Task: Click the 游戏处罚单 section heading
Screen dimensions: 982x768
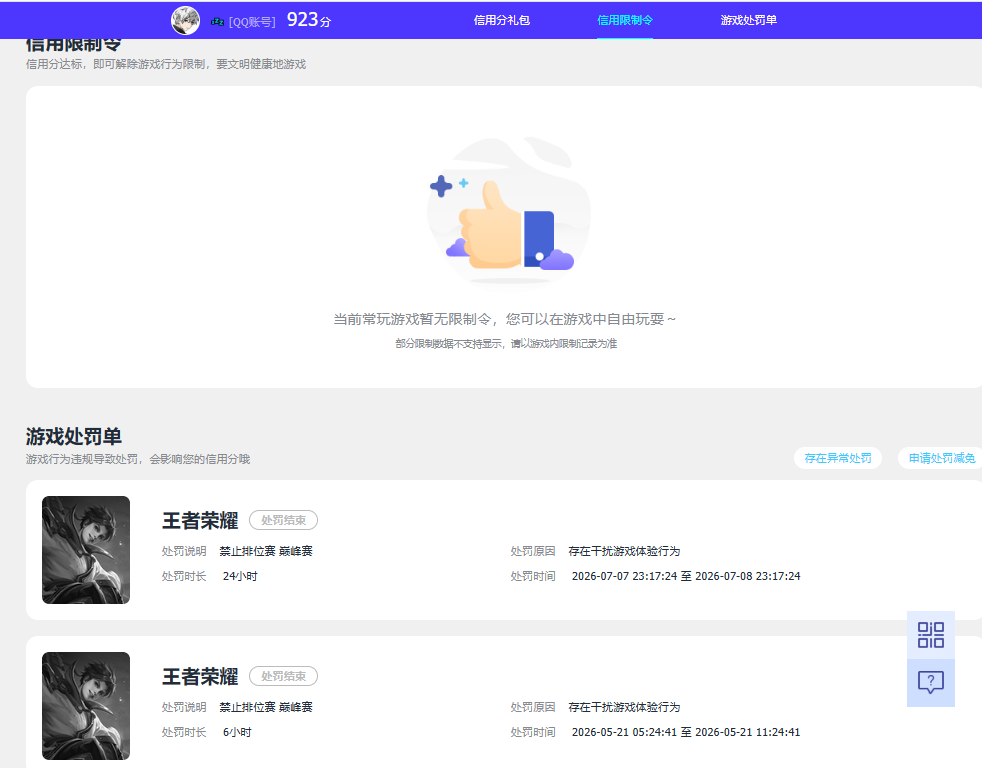Action: point(74,436)
